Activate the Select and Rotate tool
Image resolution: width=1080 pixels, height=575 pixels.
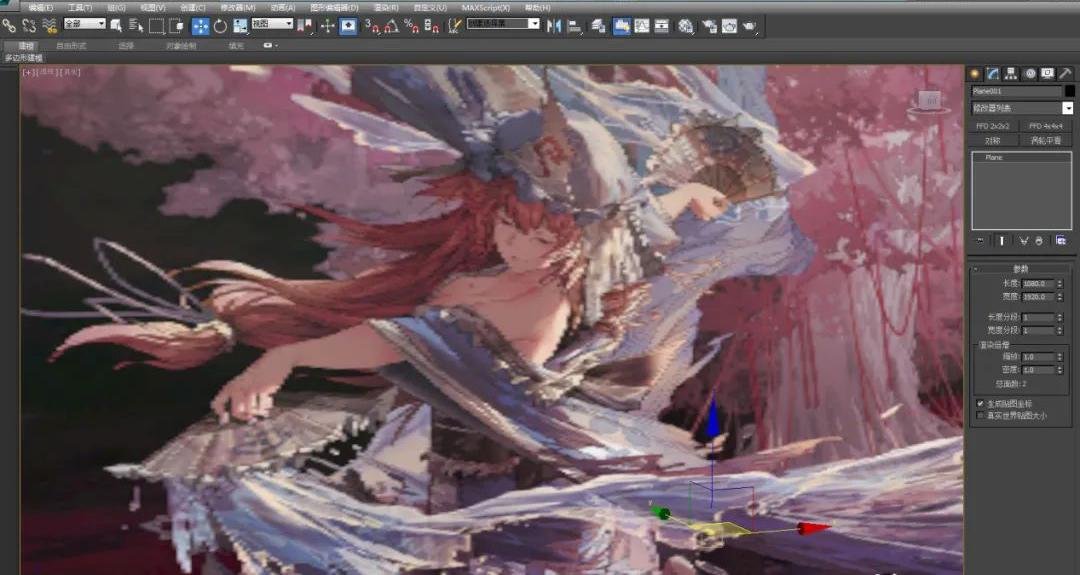(220, 26)
